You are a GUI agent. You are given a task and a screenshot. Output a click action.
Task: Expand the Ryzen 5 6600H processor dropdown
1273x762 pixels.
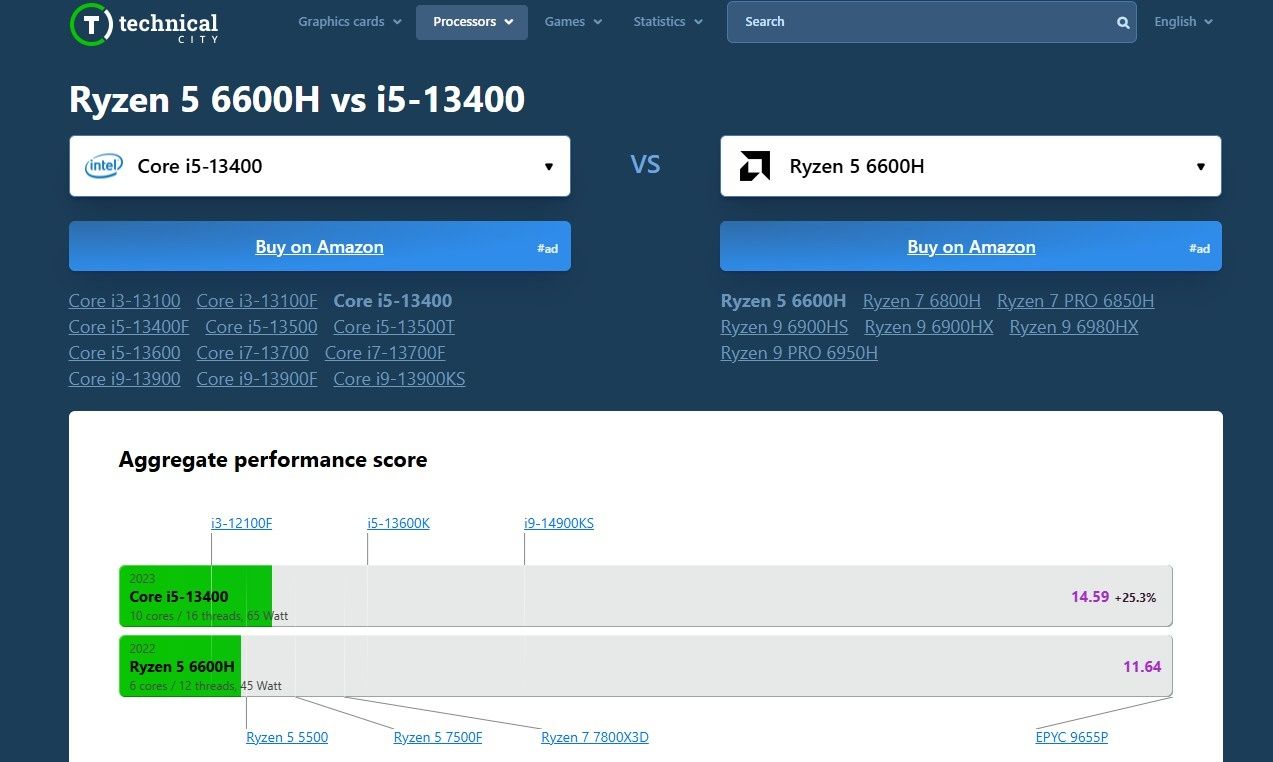coord(971,166)
